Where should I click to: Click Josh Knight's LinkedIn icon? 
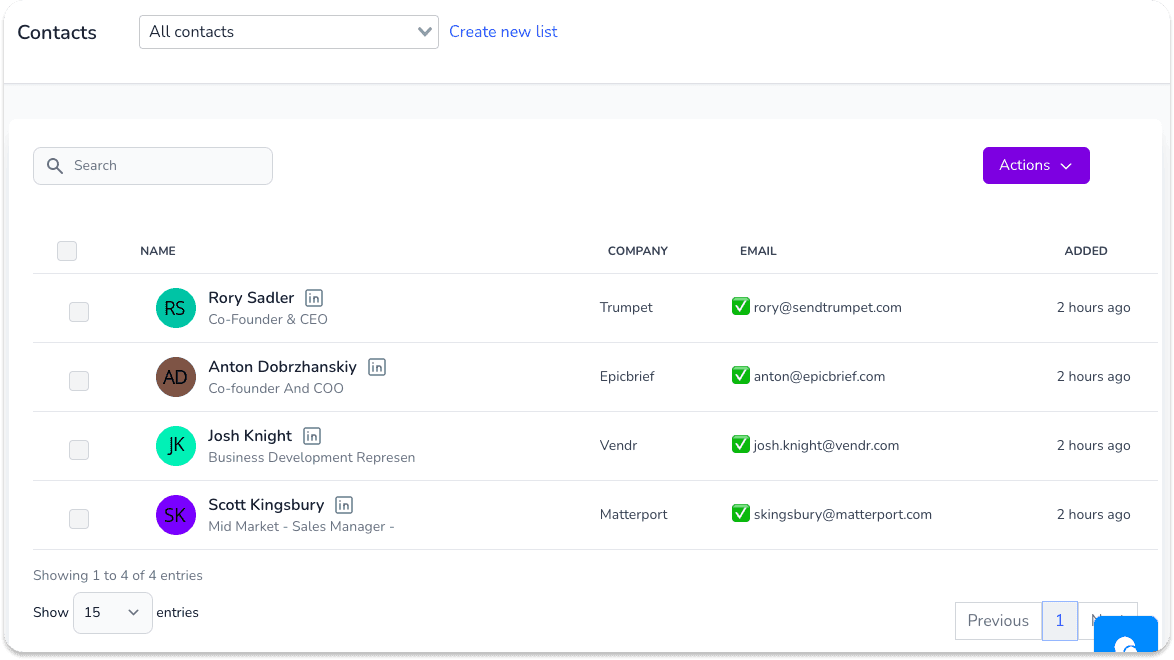(x=311, y=436)
